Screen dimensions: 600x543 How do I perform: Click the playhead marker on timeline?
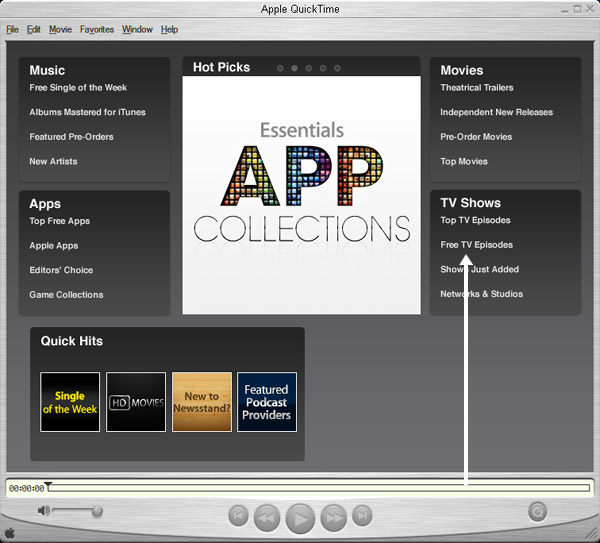coord(48,485)
